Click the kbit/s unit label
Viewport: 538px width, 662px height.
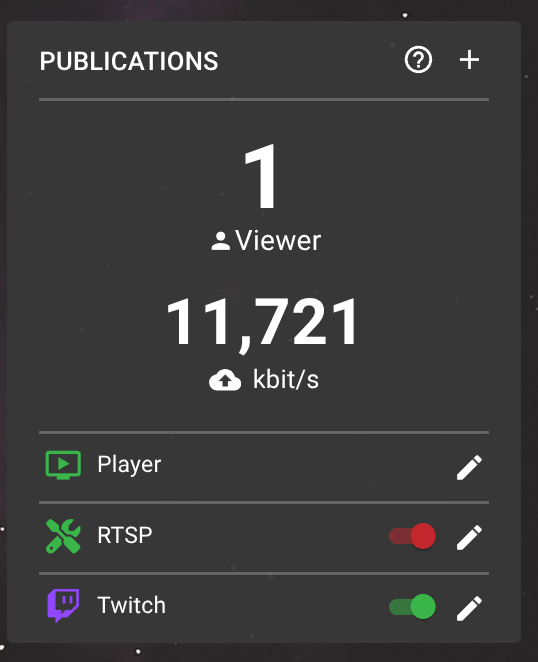click(x=286, y=379)
